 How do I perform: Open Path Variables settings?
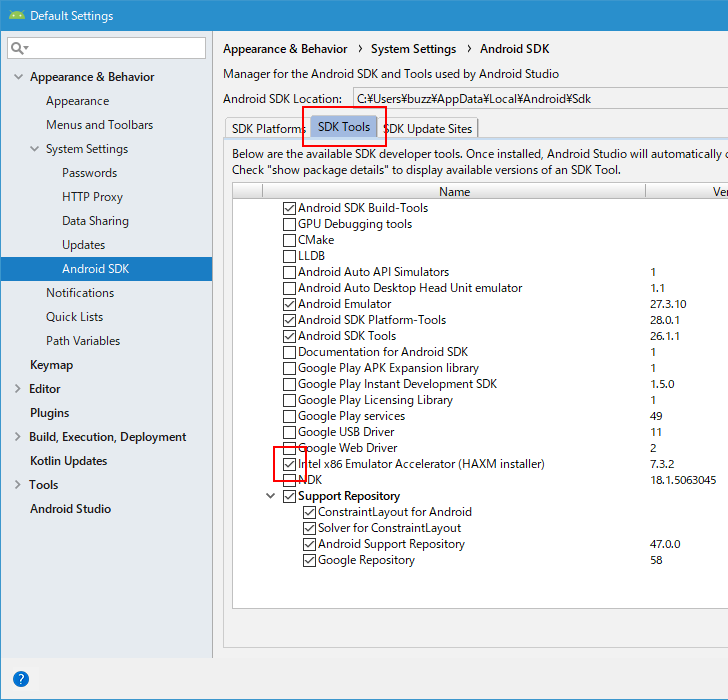(x=83, y=341)
